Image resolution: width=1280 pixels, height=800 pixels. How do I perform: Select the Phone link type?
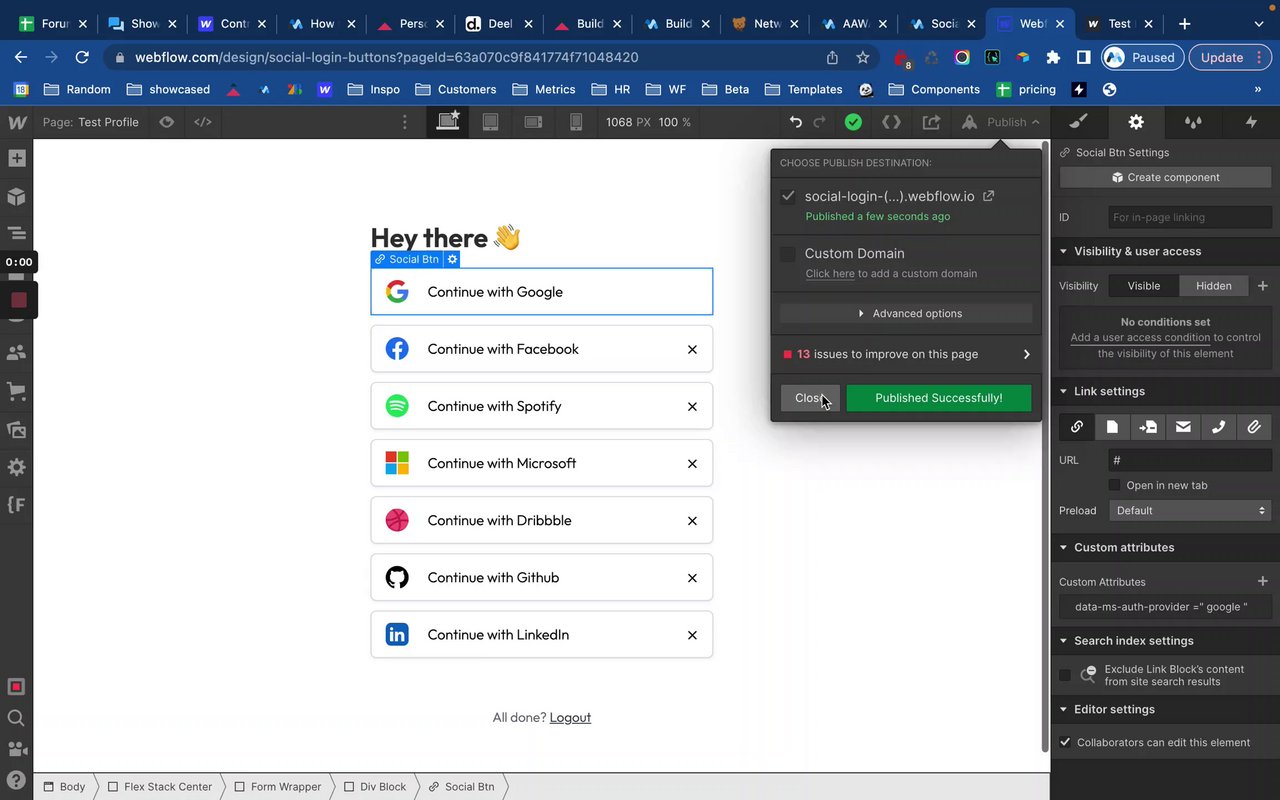click(1219, 427)
